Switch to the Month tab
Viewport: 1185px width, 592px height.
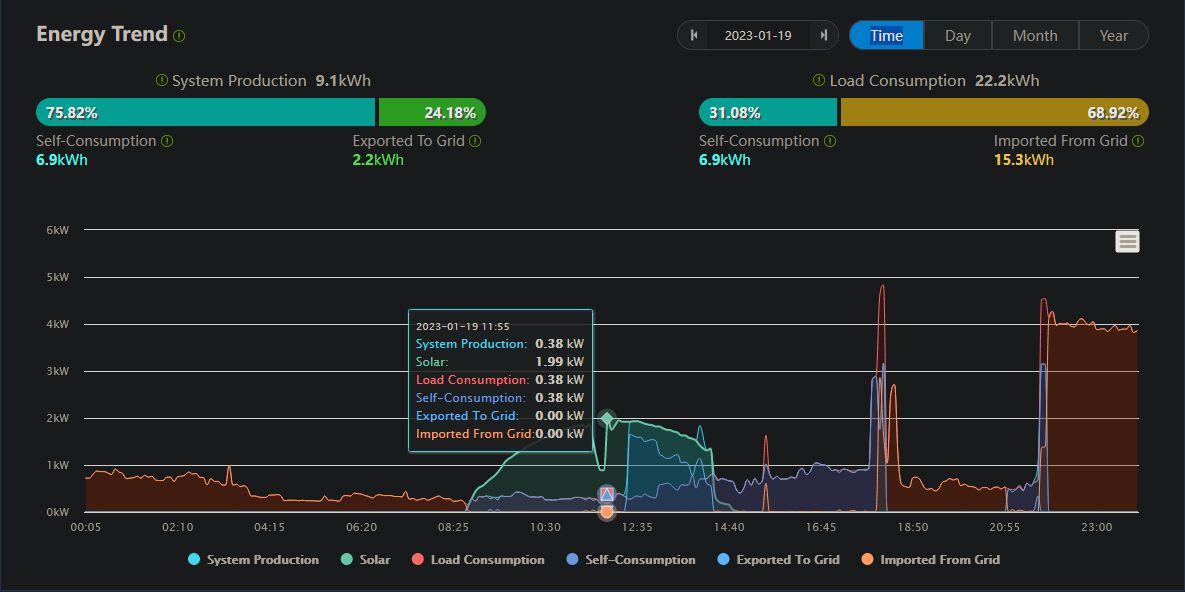[1035, 36]
